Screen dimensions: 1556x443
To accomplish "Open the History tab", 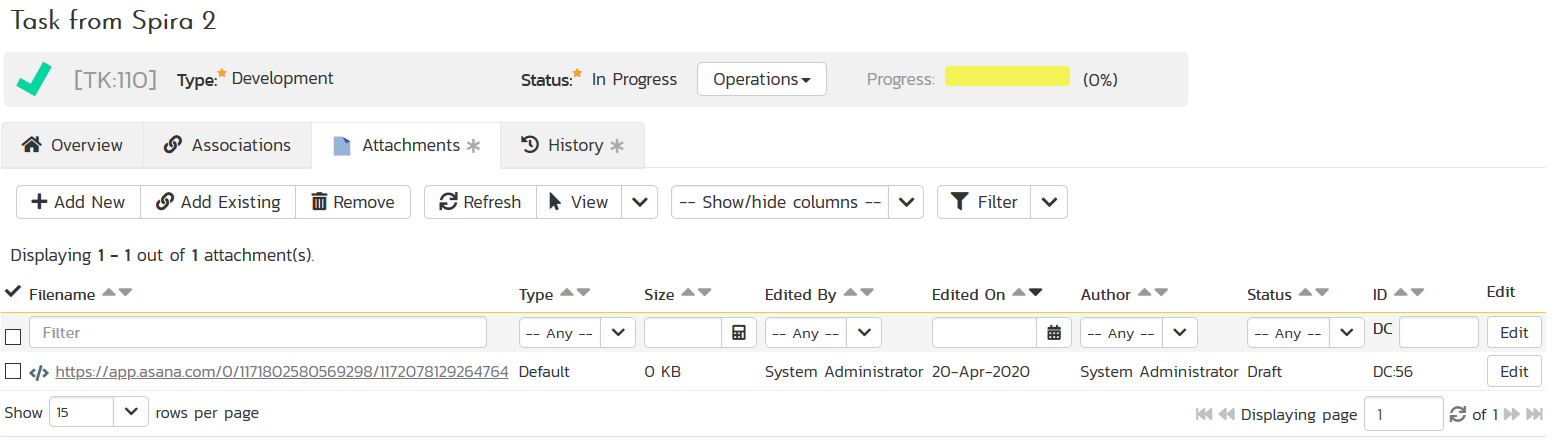I will [x=573, y=145].
